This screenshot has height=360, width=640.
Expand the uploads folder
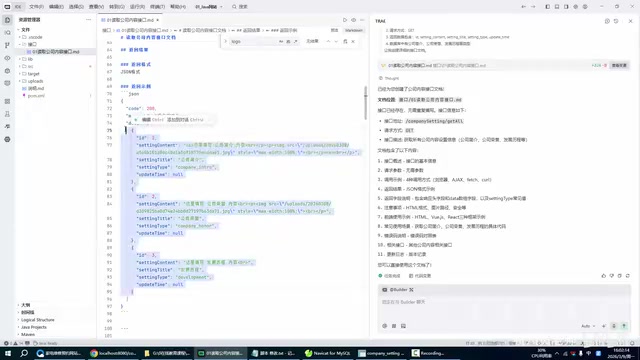click(x=20, y=81)
